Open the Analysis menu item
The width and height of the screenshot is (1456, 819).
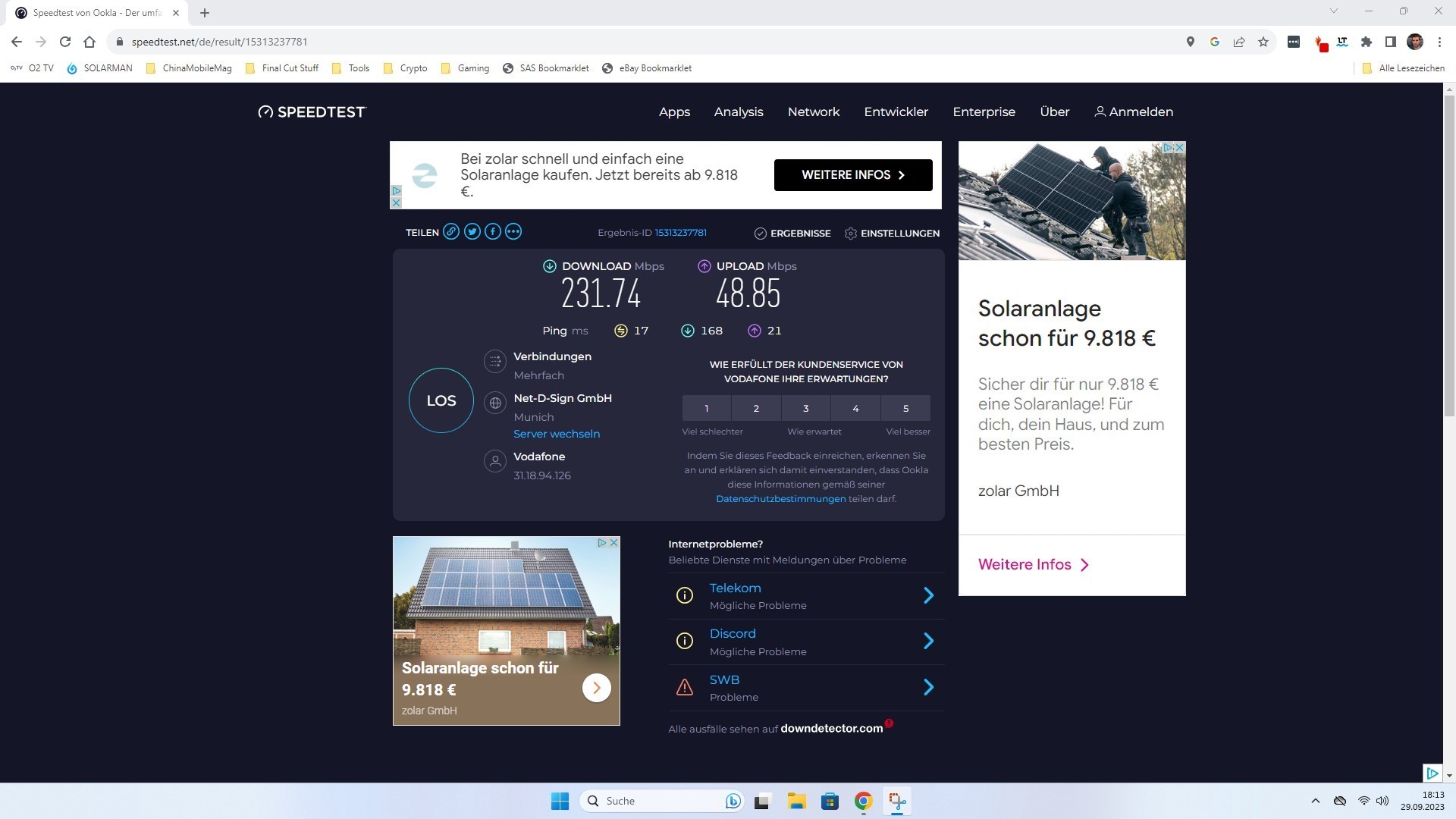point(739,111)
